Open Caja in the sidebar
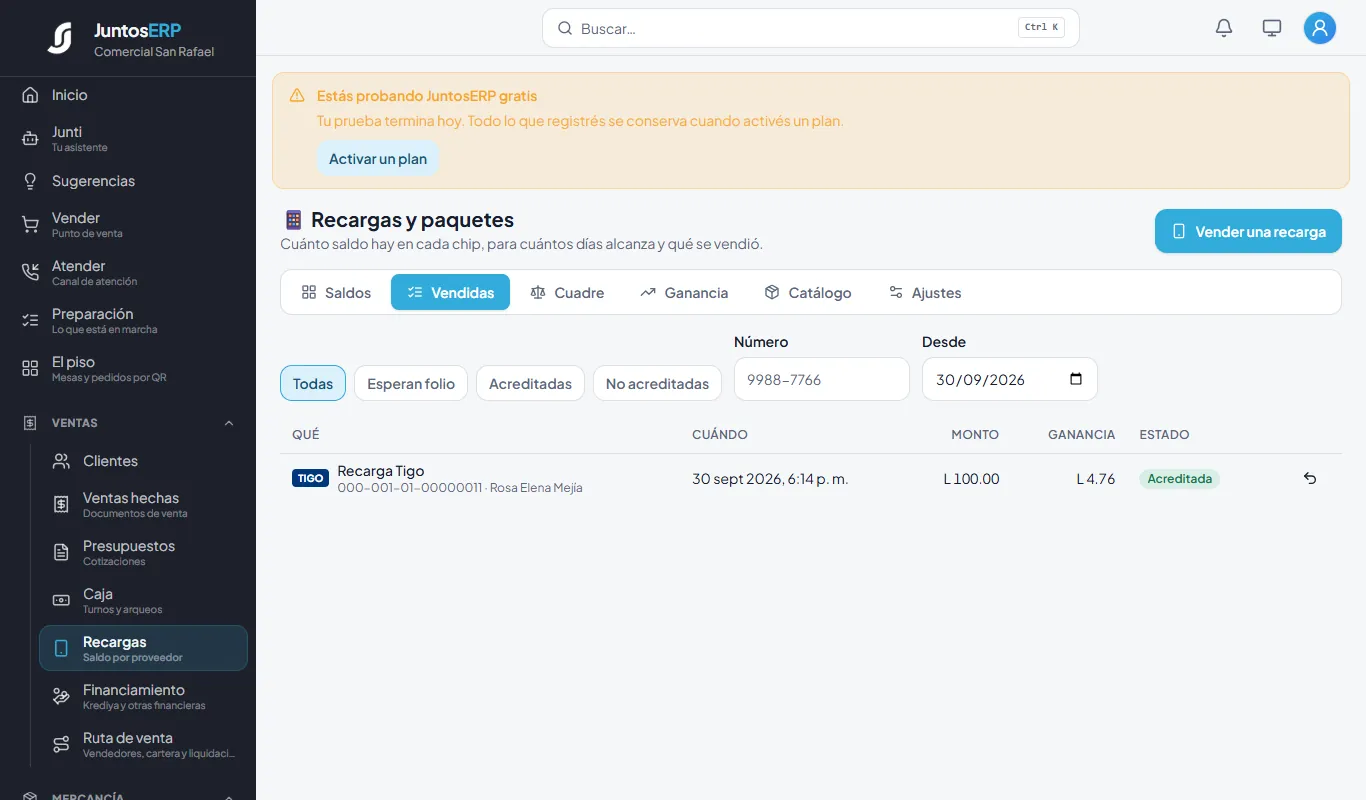The width and height of the screenshot is (1366, 800). click(143, 600)
